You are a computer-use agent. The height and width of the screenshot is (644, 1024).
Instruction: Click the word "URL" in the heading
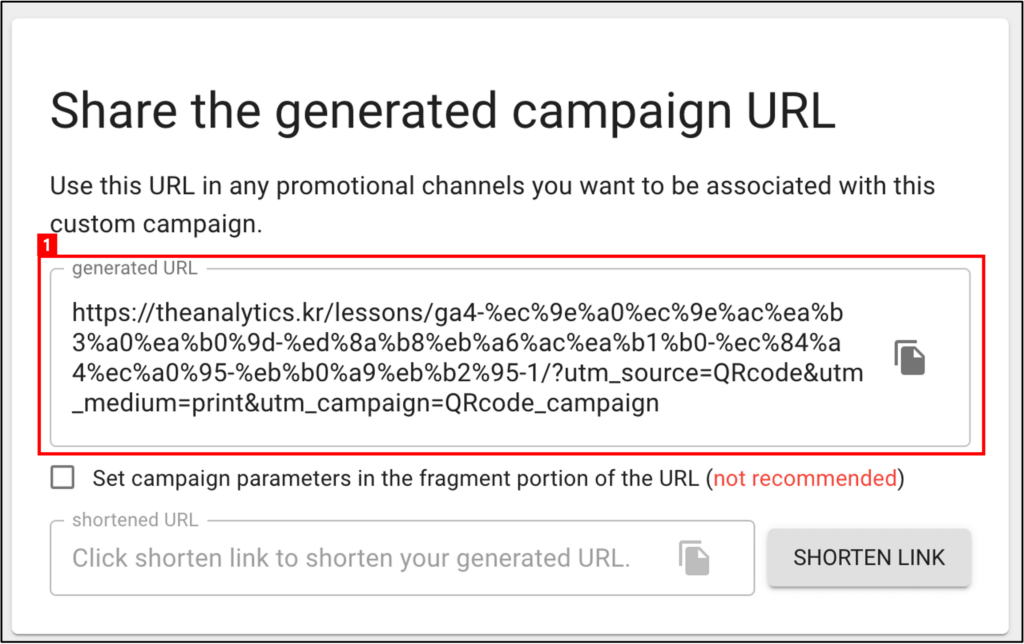tap(790, 112)
